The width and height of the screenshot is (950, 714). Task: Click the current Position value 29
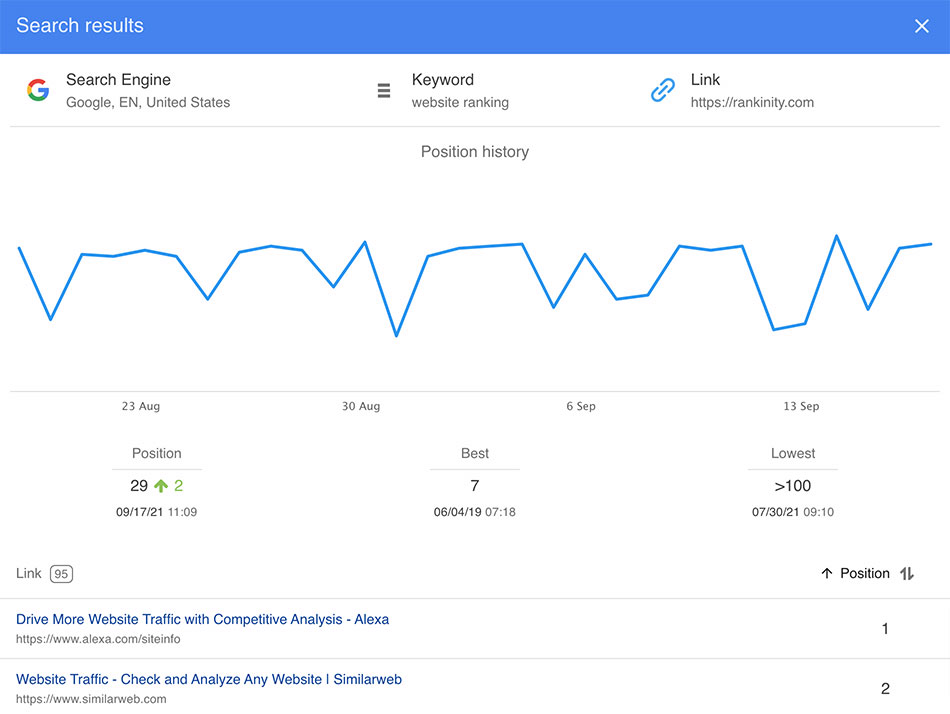point(139,485)
